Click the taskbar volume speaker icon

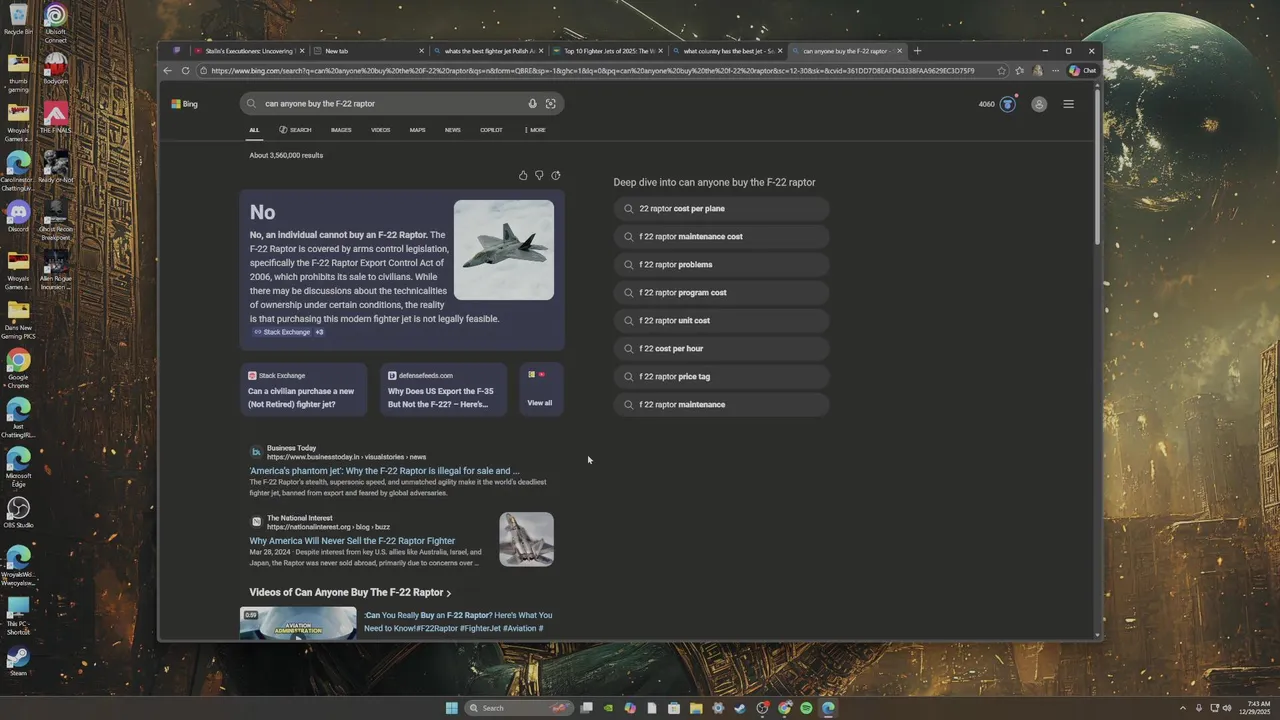[x=1227, y=708]
